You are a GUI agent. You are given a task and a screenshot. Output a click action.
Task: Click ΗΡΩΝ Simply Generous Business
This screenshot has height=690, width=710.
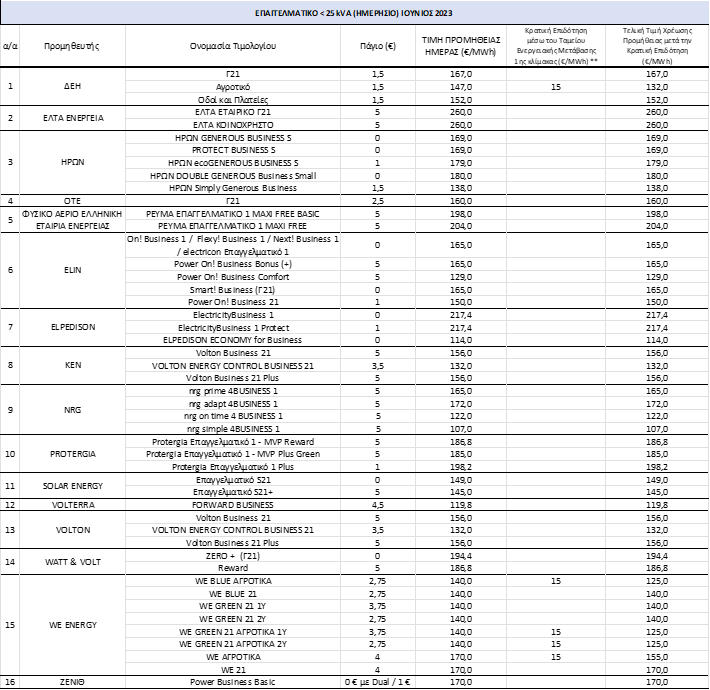tap(233, 188)
